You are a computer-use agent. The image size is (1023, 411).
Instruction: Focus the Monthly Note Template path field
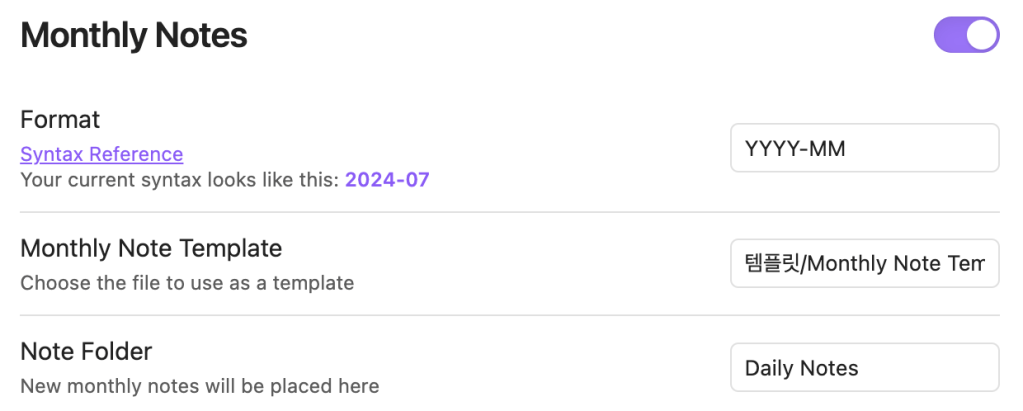pyautogui.click(x=864, y=263)
